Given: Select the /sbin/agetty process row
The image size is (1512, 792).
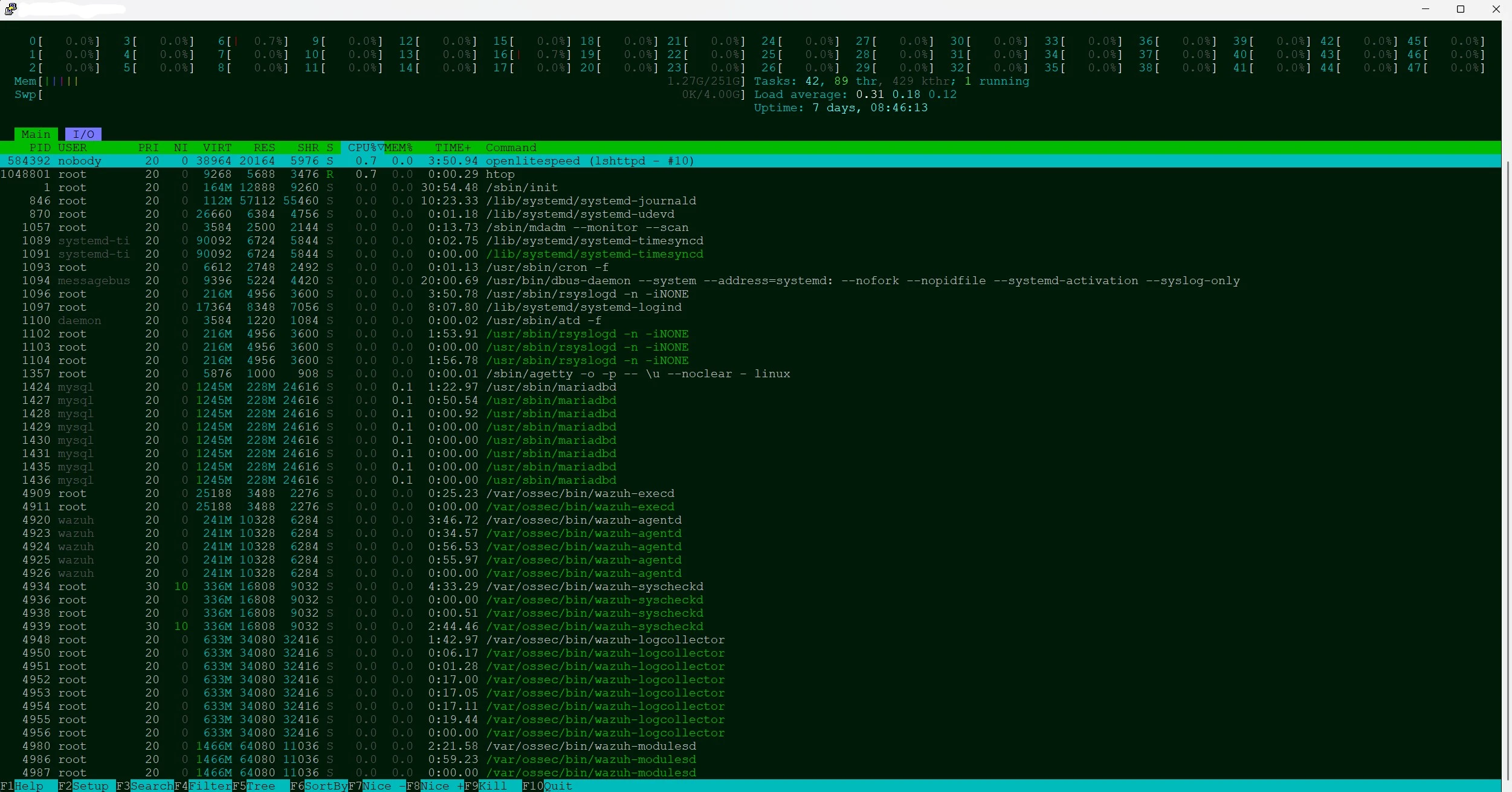Looking at the screenshot, I should pyautogui.click(x=751, y=374).
